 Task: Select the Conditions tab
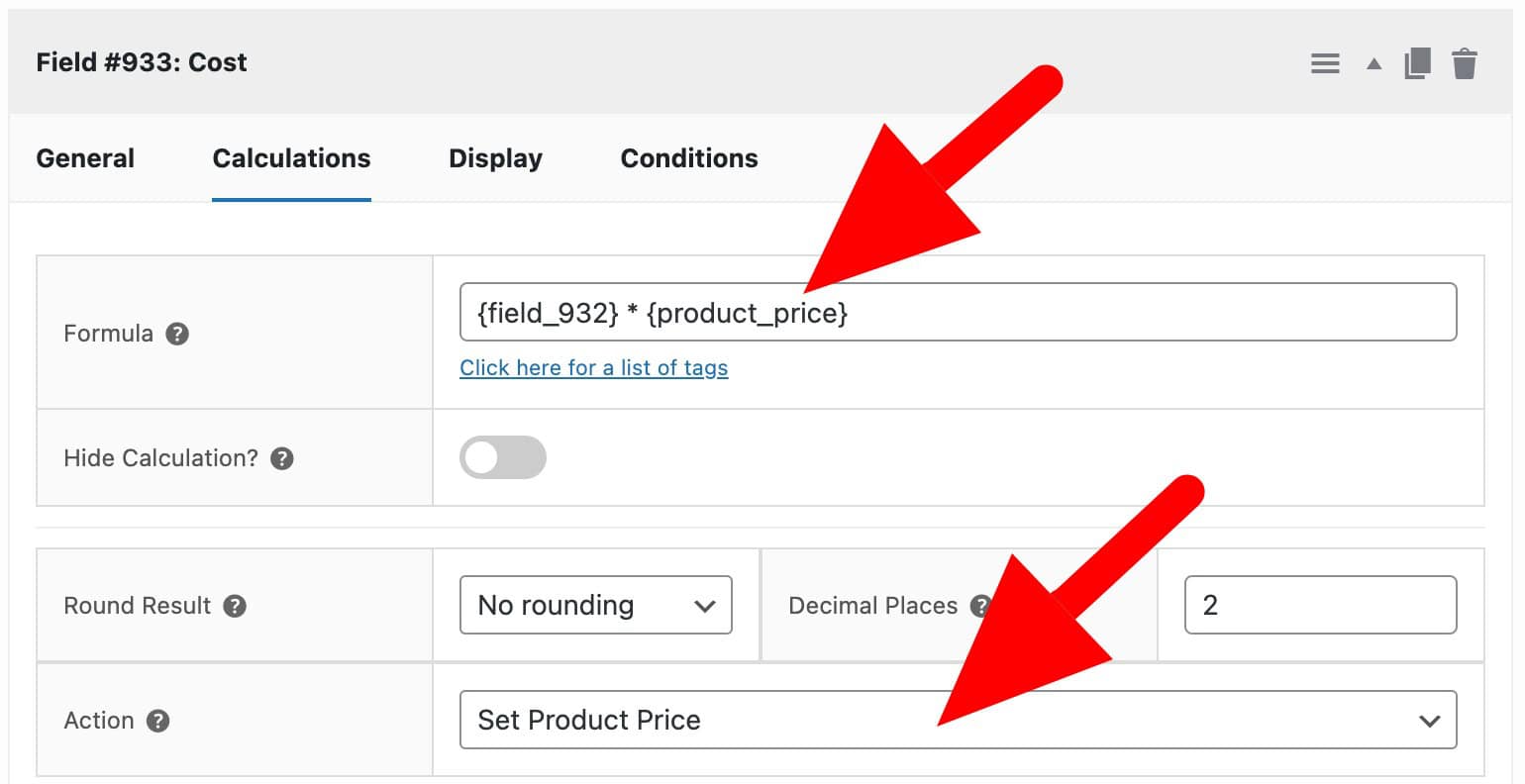point(688,158)
